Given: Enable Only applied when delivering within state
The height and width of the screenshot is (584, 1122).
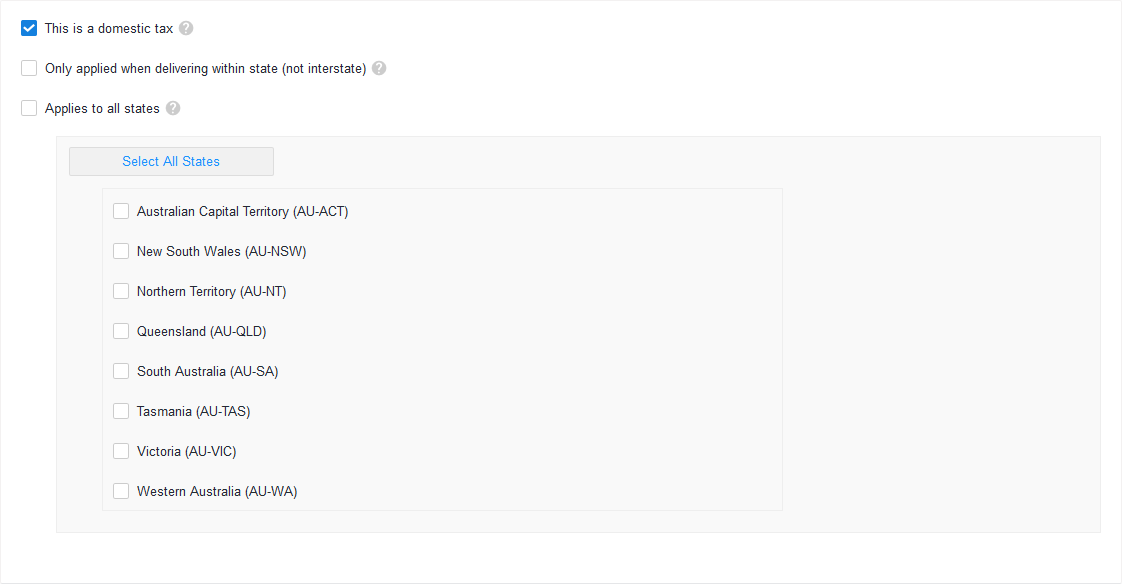Looking at the screenshot, I should coord(29,68).
